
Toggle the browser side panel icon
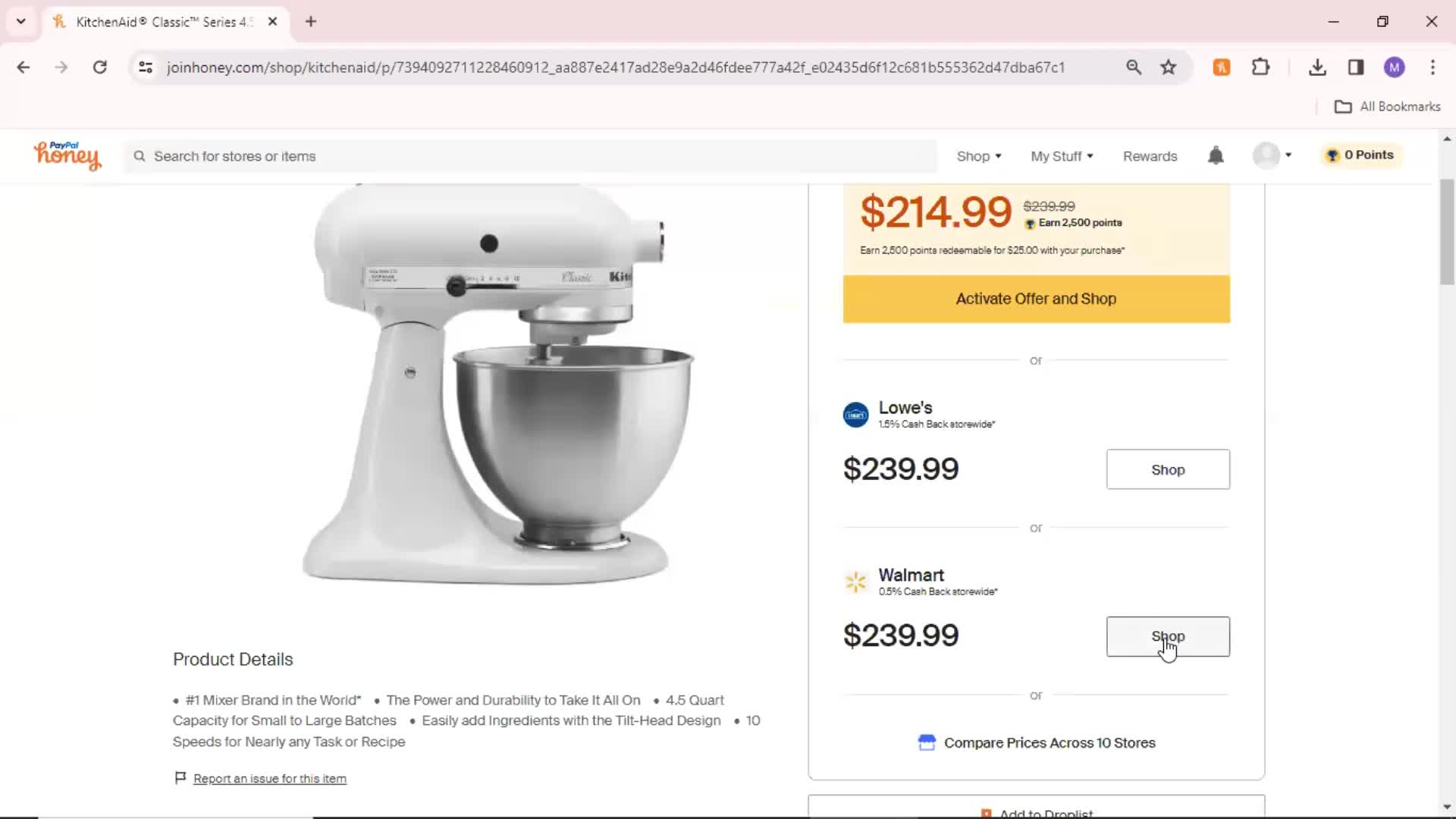point(1356,67)
